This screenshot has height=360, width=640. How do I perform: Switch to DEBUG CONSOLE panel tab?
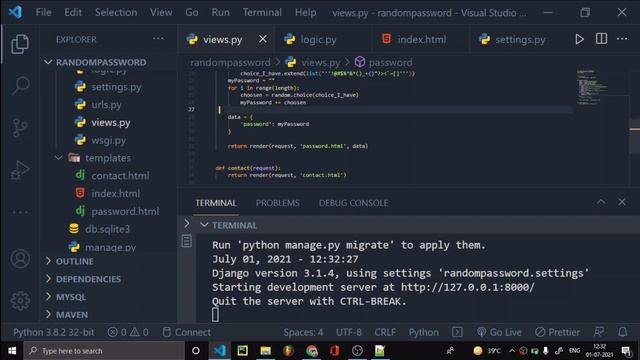pos(353,203)
